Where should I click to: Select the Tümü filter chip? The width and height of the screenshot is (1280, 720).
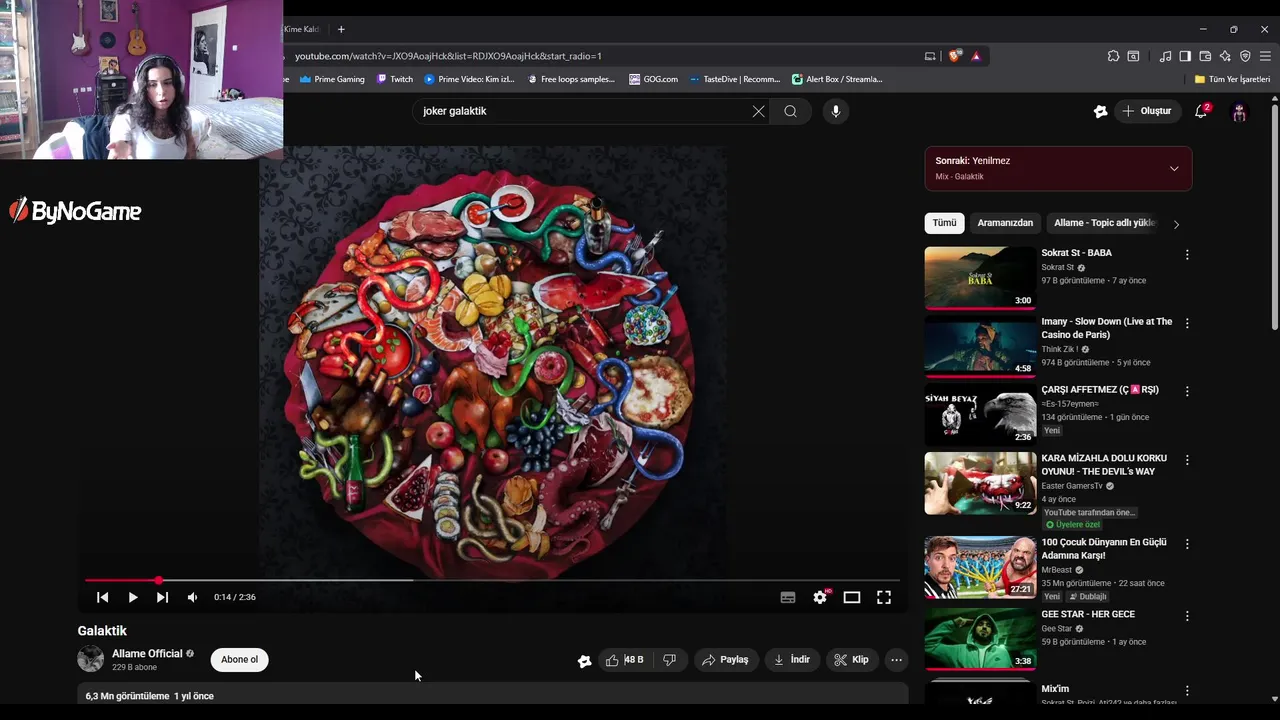tap(945, 223)
